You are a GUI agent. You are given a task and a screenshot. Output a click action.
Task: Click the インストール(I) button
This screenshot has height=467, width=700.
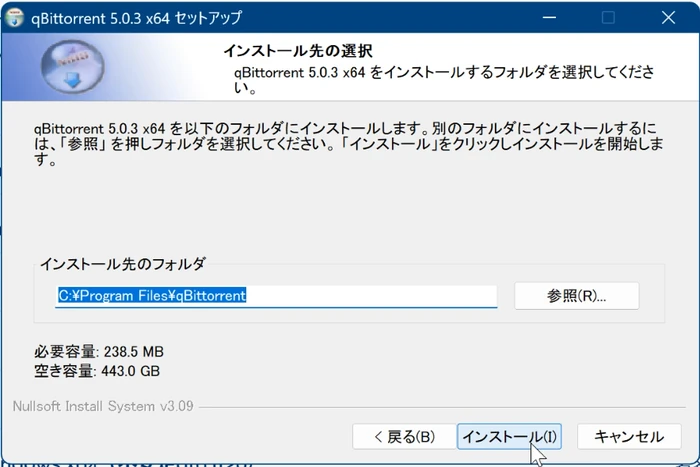pos(509,436)
